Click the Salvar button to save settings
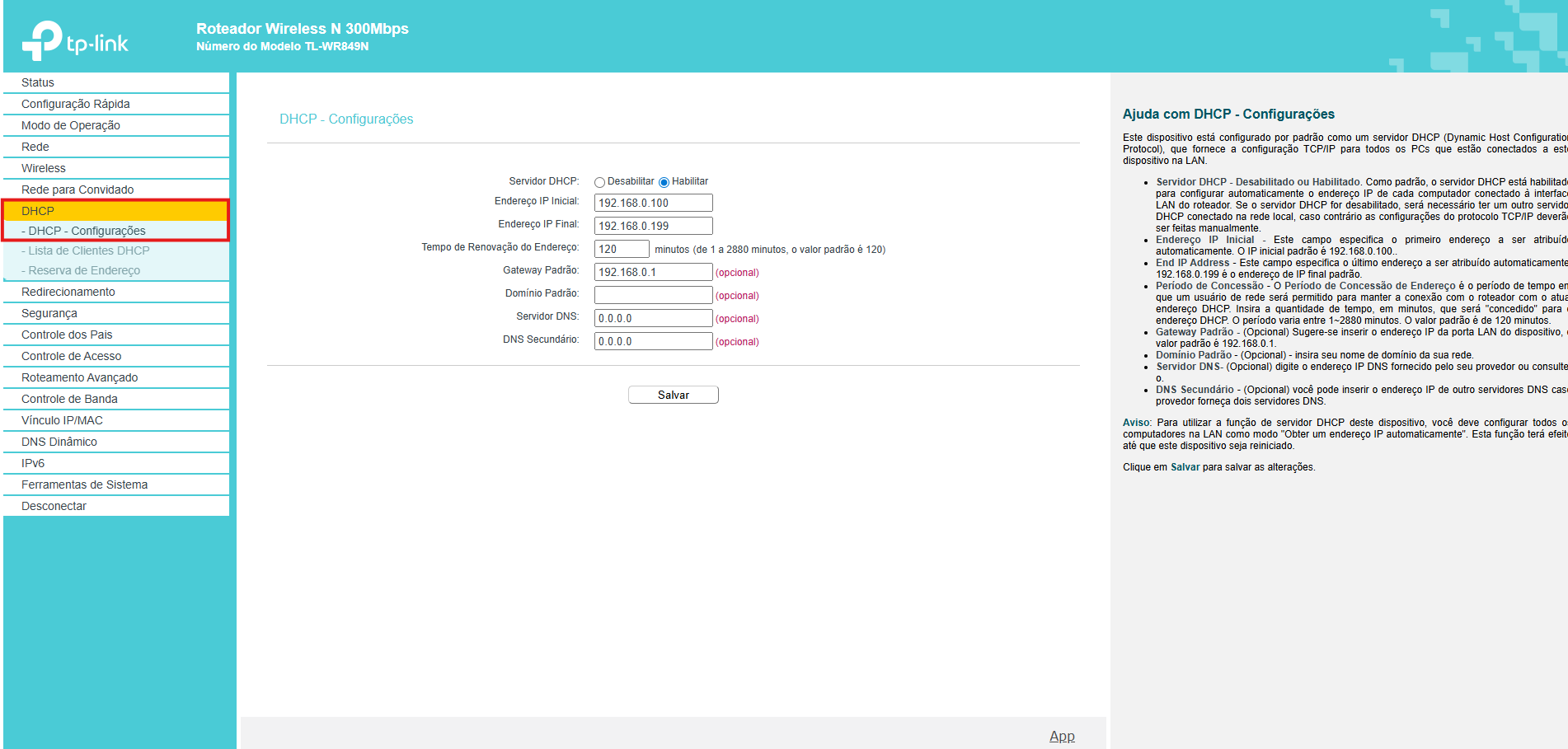The height and width of the screenshot is (749, 1568). point(673,394)
